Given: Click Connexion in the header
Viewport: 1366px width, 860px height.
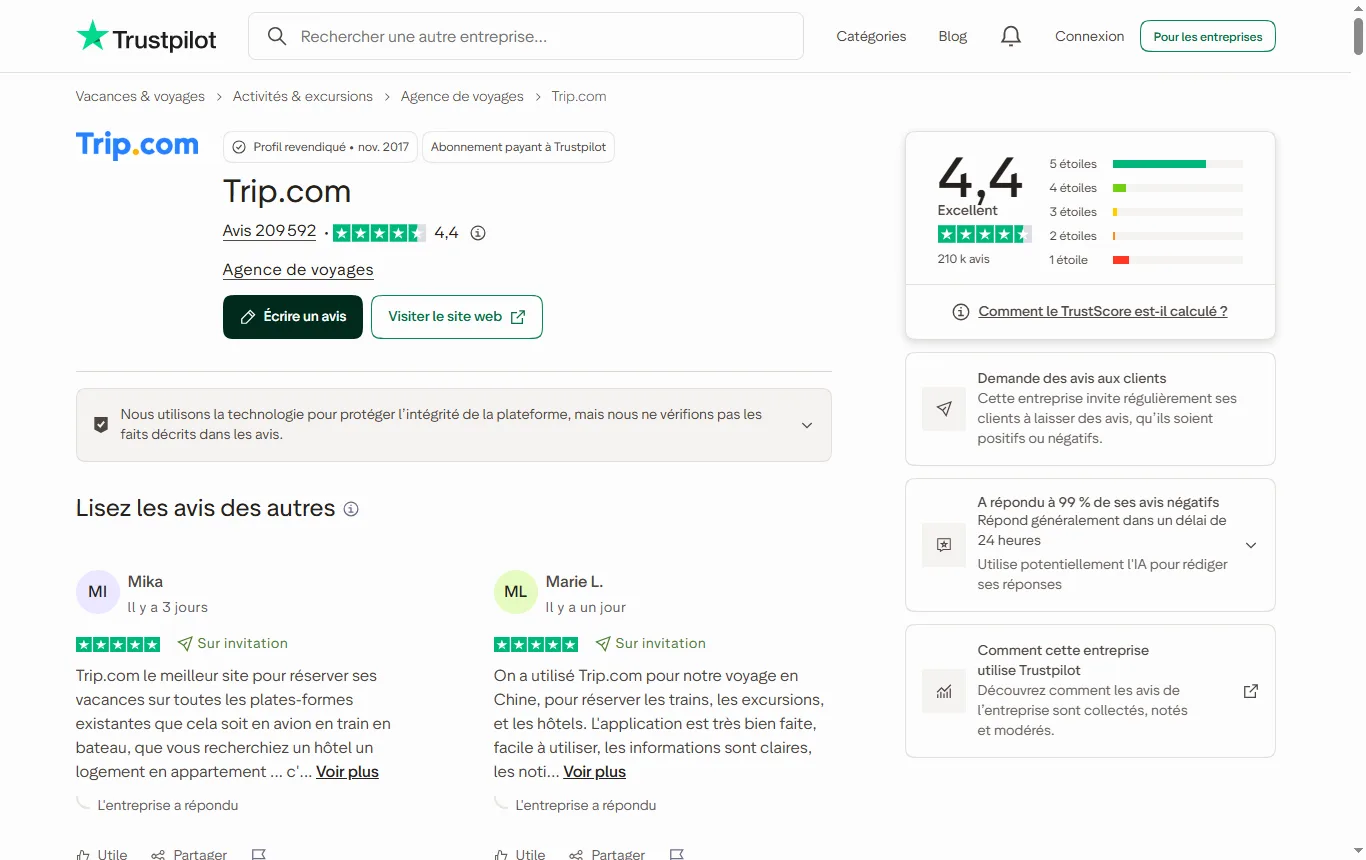Looking at the screenshot, I should coord(1090,36).
